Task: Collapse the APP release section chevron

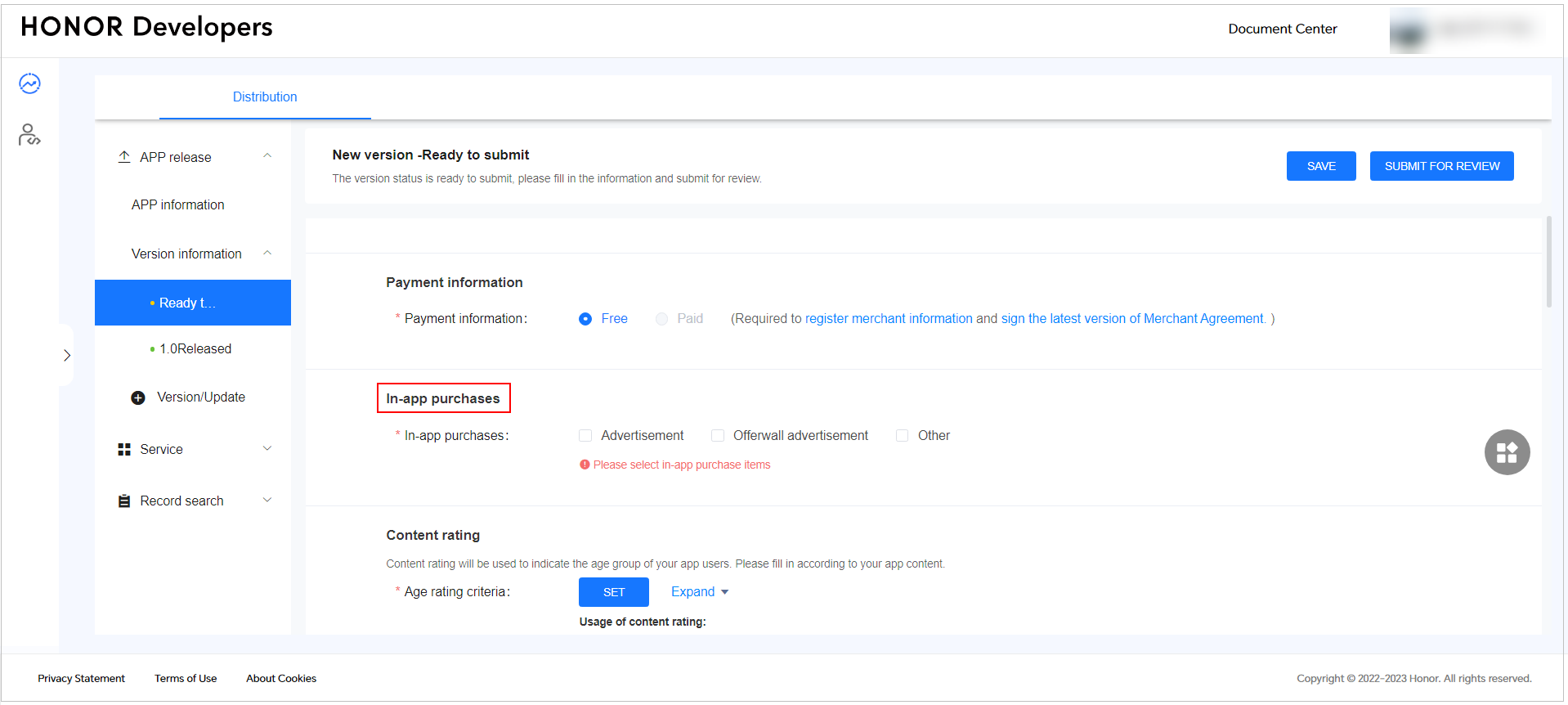Action: 267,156
